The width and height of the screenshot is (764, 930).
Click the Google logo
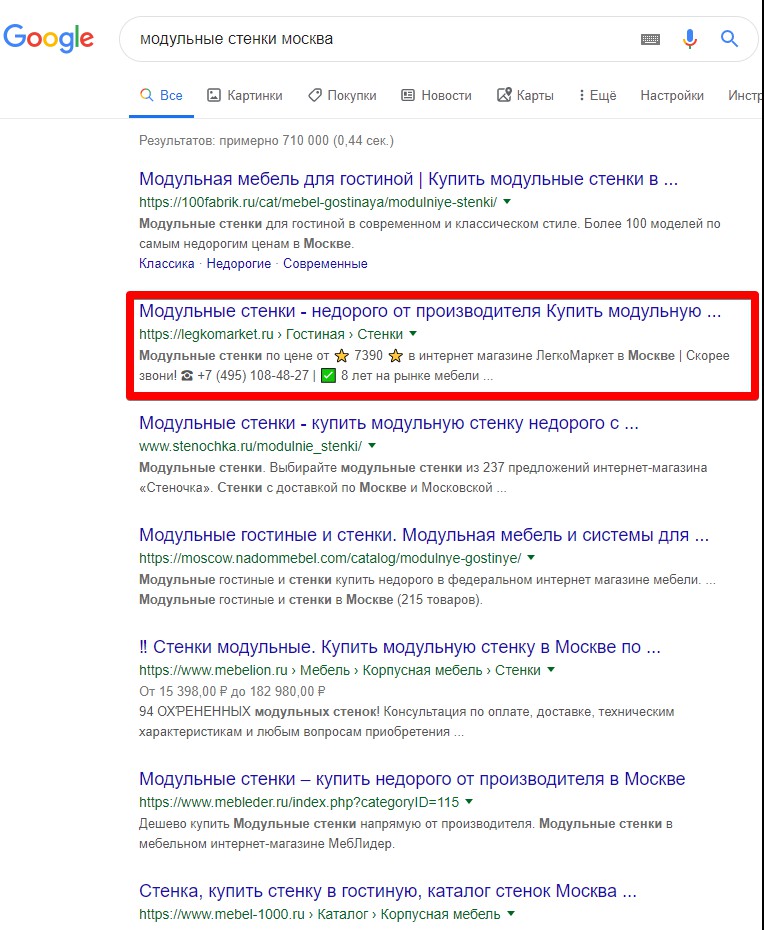[x=49, y=39]
